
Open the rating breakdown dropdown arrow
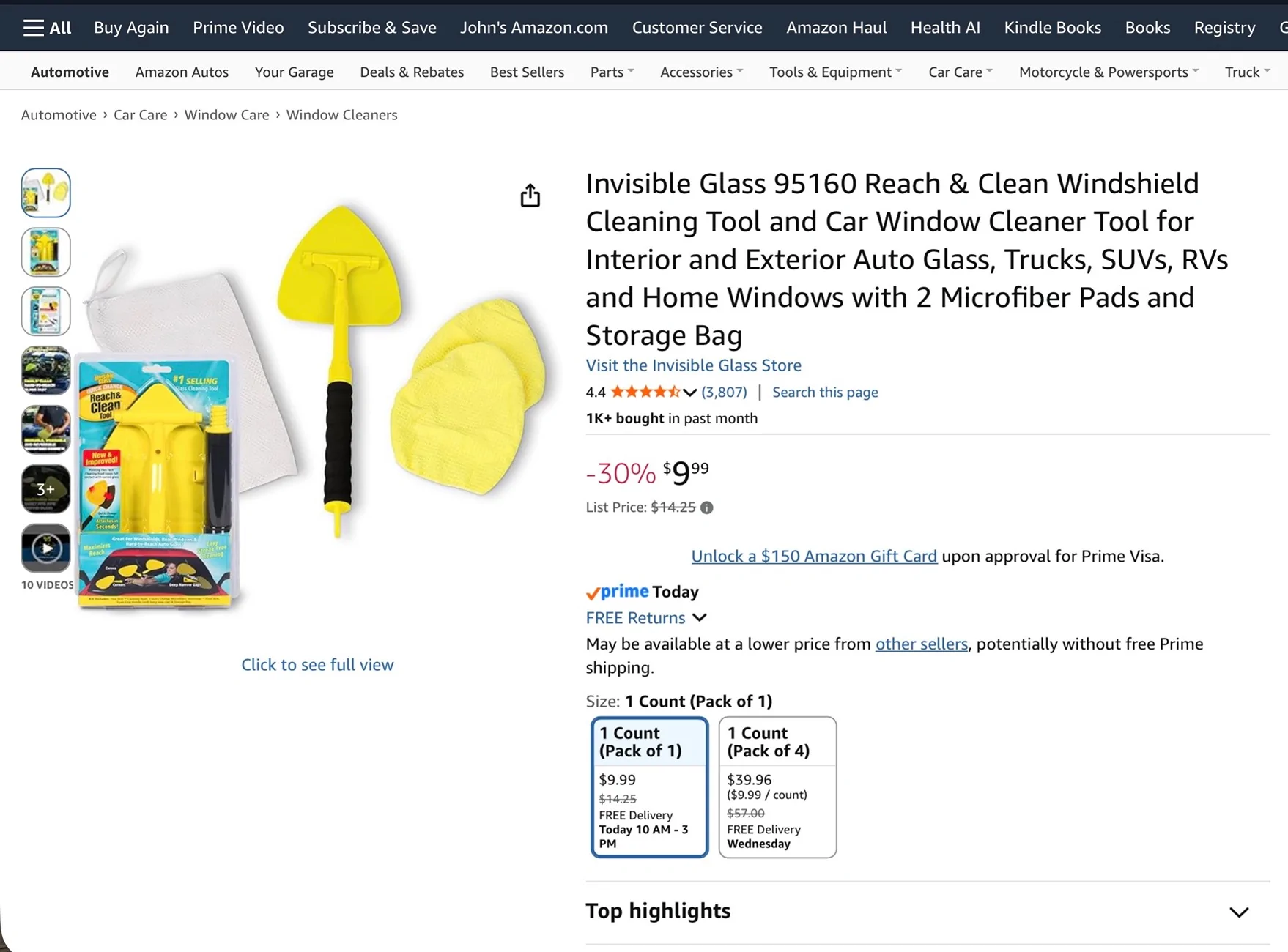point(689,393)
